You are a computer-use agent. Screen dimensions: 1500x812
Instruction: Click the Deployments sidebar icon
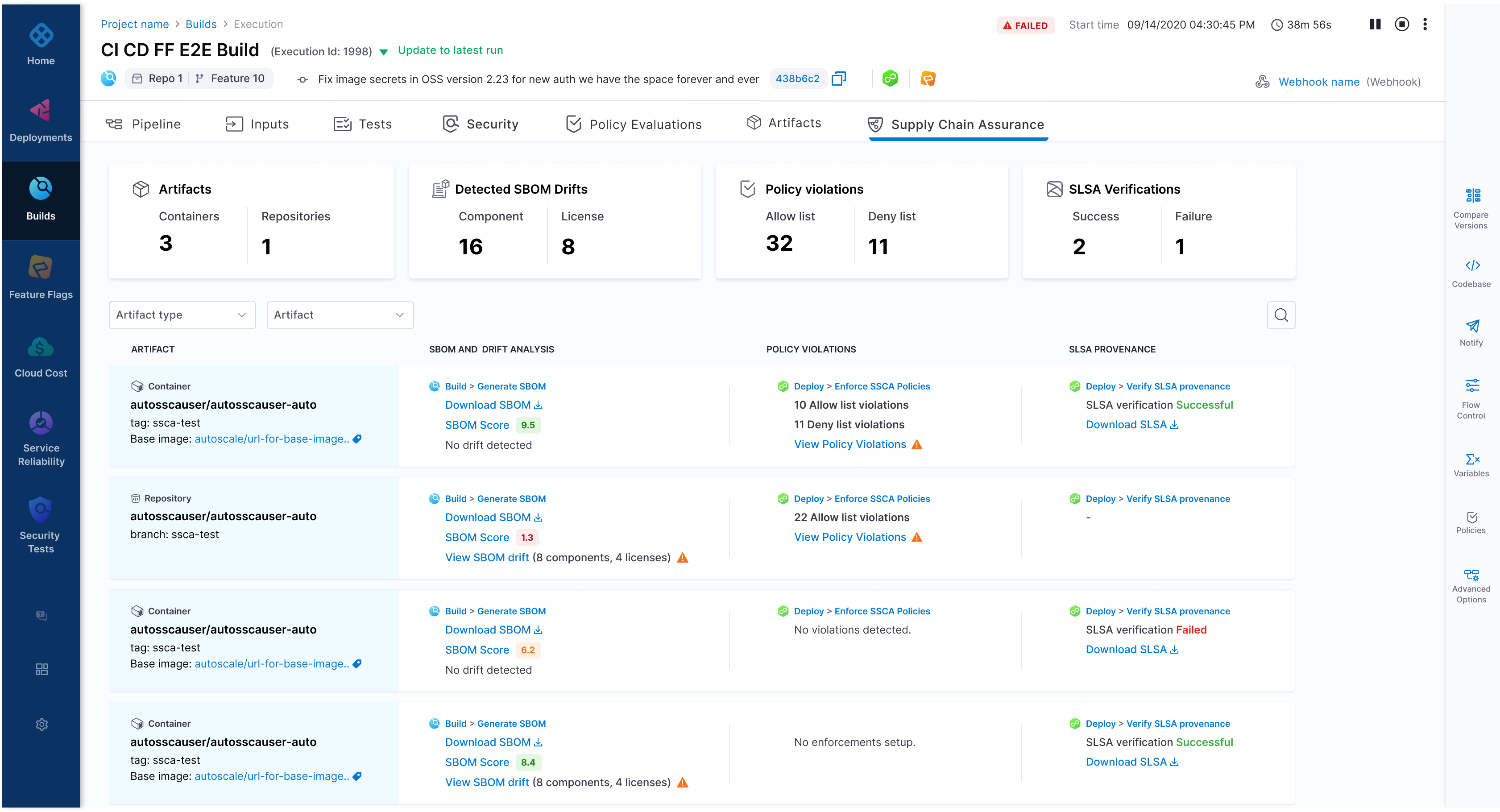40,111
